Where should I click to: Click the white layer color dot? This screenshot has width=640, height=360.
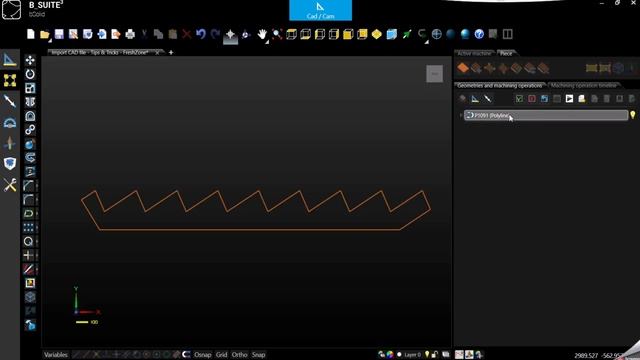click(x=399, y=354)
